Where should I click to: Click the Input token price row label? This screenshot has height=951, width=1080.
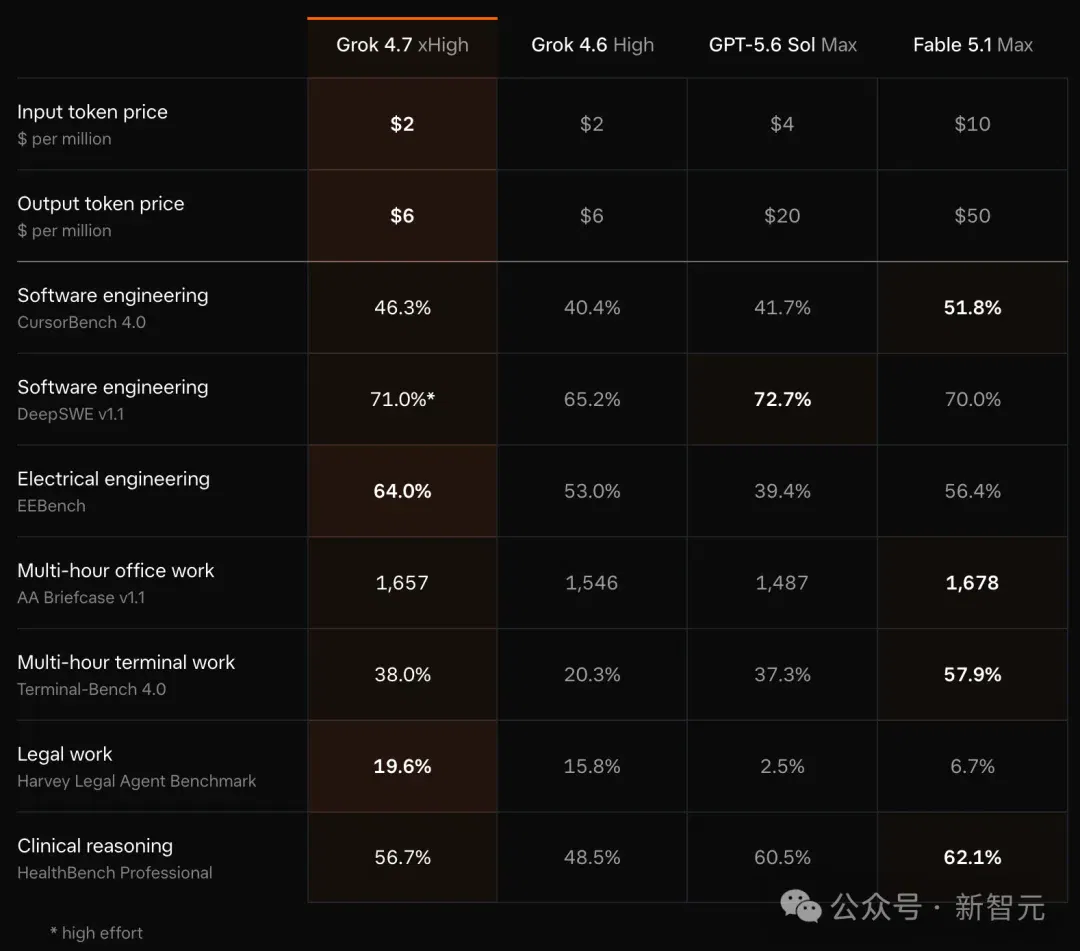pyautogui.click(x=92, y=112)
